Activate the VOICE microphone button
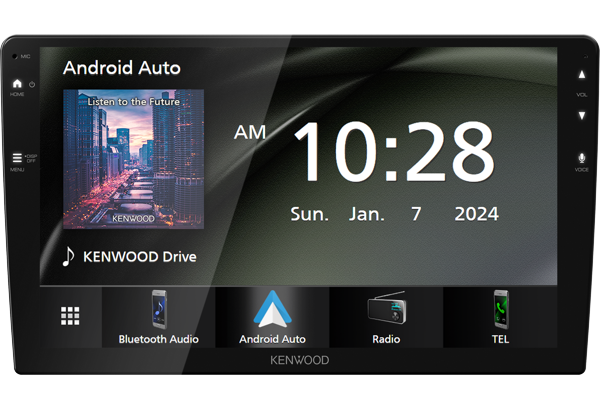600x410 pixels. pos(582,158)
